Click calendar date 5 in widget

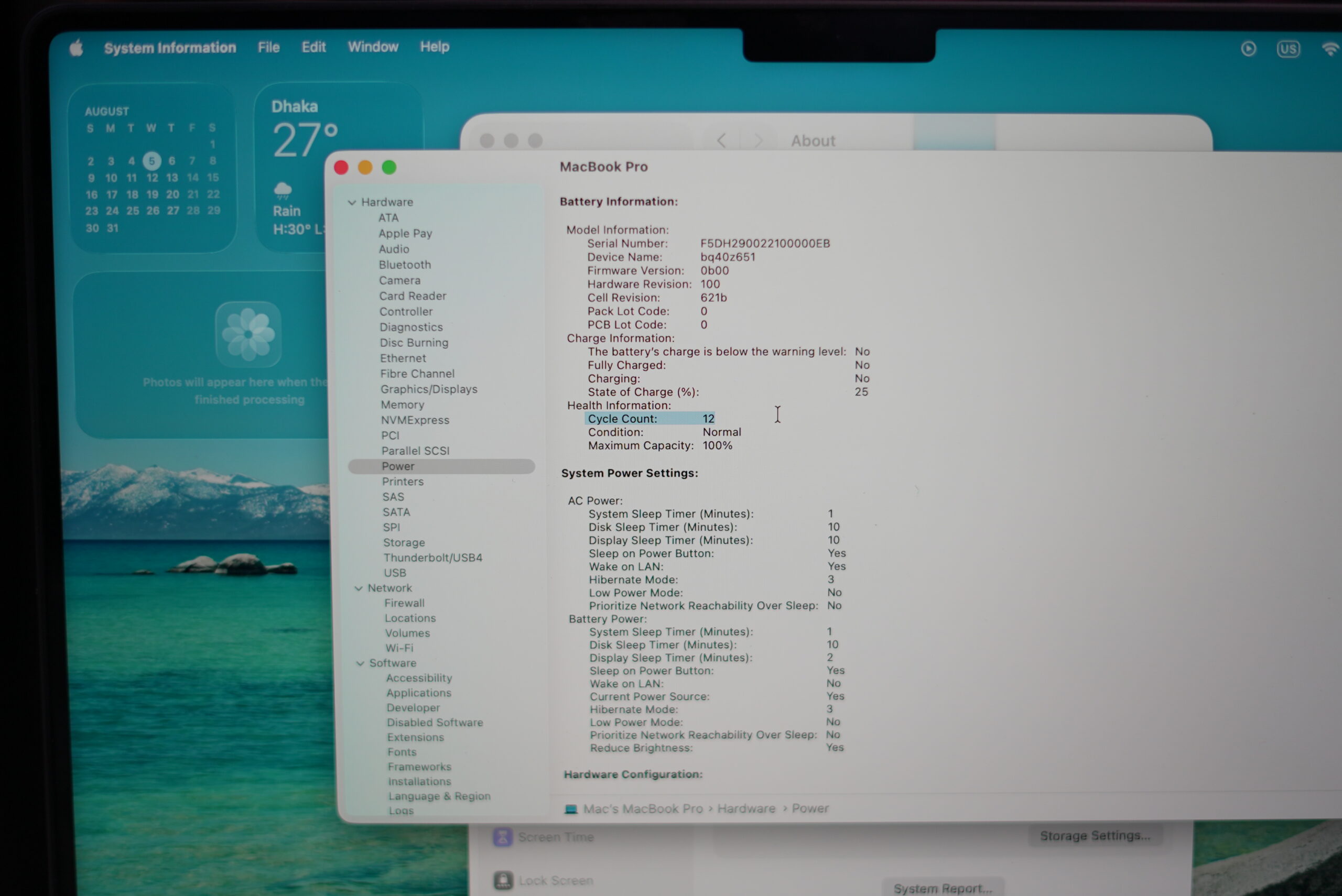click(151, 161)
